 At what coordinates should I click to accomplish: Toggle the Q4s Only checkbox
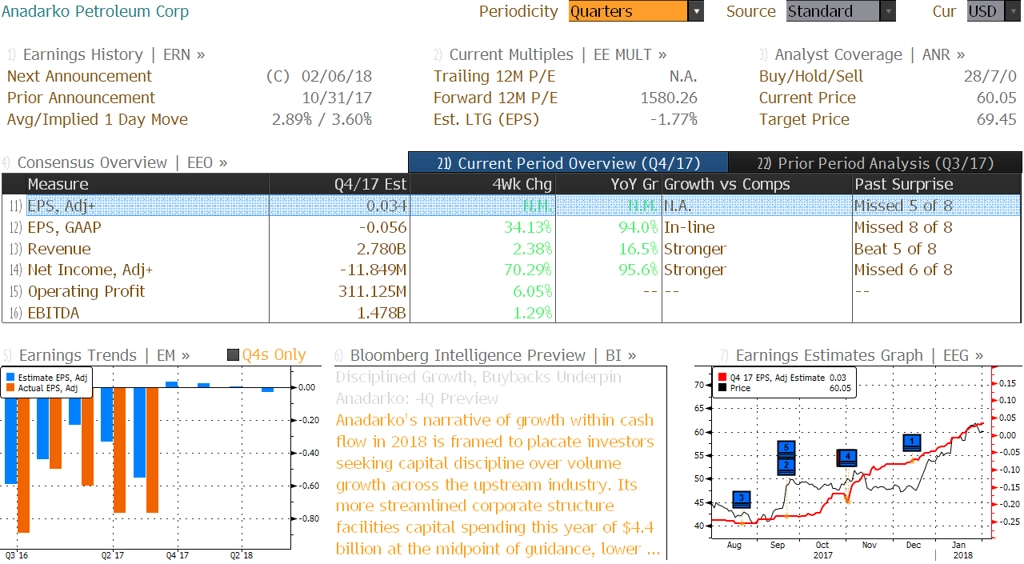click(x=232, y=355)
